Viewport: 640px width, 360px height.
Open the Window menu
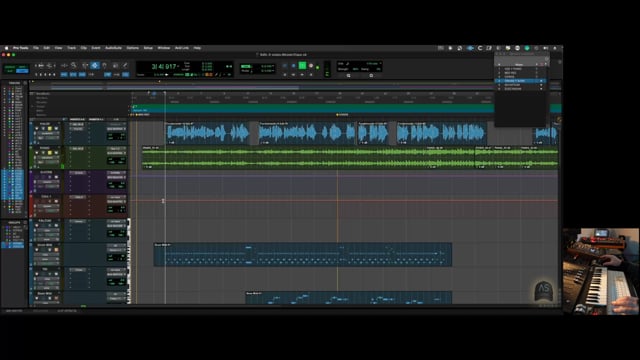coord(164,48)
